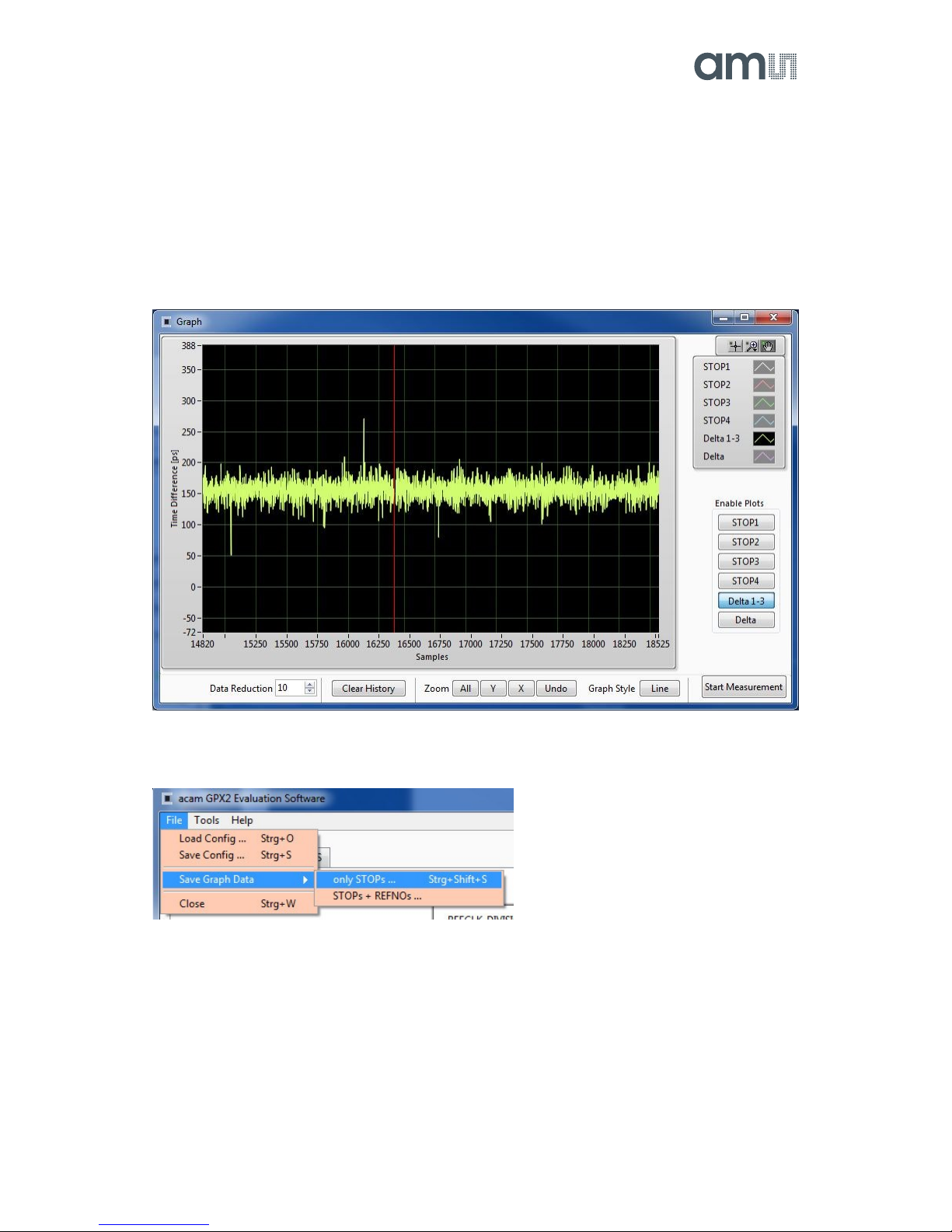The width and height of the screenshot is (952, 1232).
Task: Open STOP1 legend plot swatch
Action: 764,367
